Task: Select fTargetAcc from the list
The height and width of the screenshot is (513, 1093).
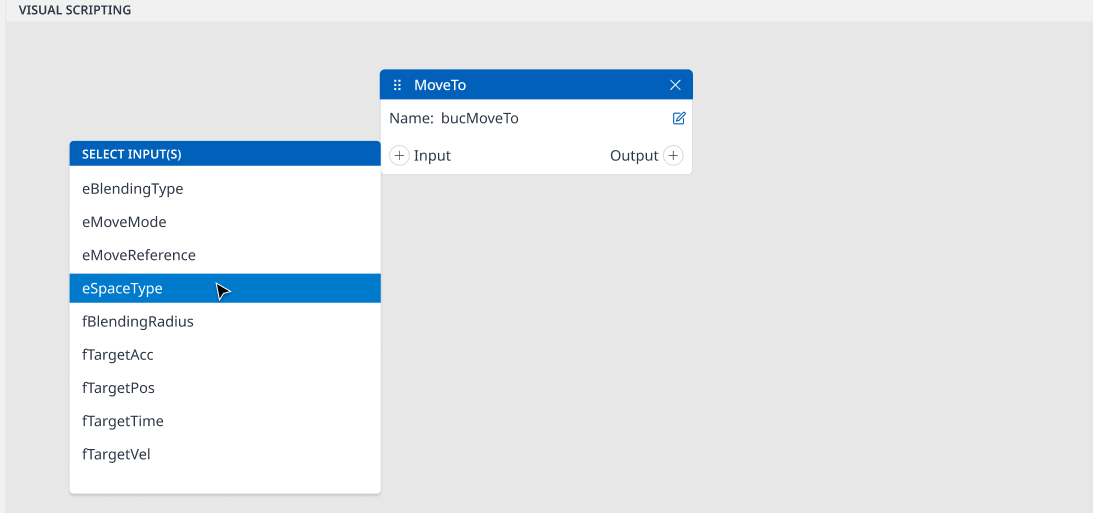Action: (225, 355)
